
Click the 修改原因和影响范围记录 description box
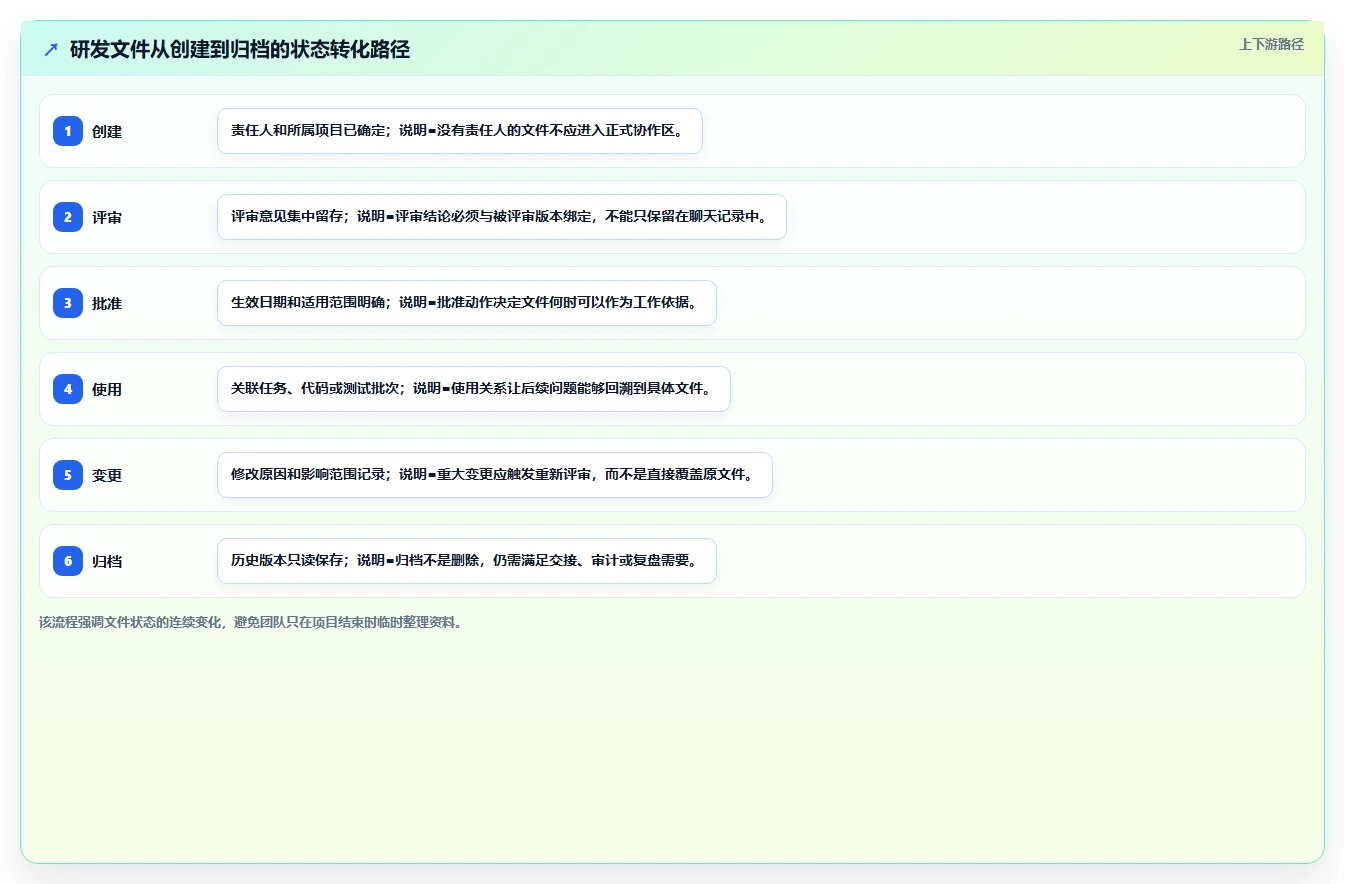[x=495, y=475]
